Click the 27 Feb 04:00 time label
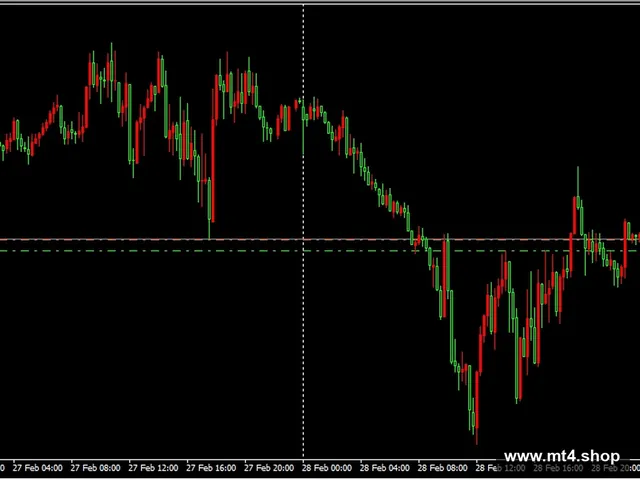Viewport: 640px width, 480px height. click(38, 468)
